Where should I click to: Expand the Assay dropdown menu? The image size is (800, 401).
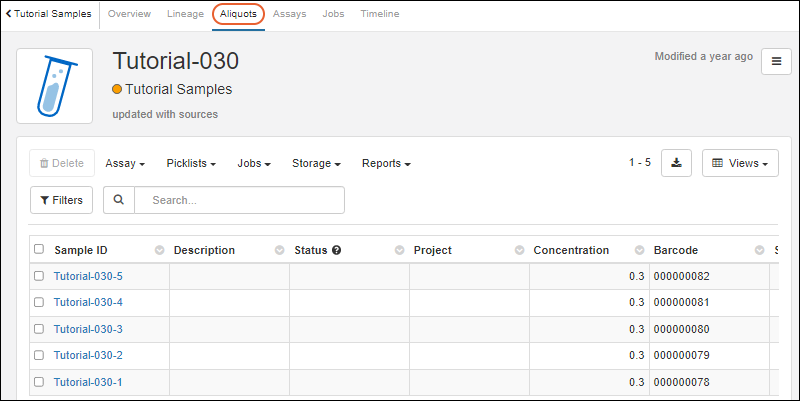[x=126, y=163]
